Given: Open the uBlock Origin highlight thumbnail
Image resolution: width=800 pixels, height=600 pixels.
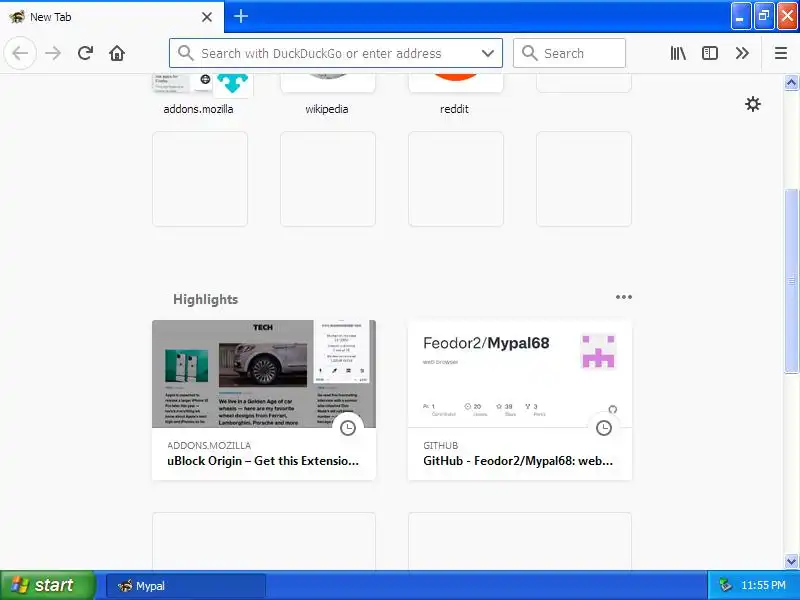Looking at the screenshot, I should pyautogui.click(x=264, y=374).
